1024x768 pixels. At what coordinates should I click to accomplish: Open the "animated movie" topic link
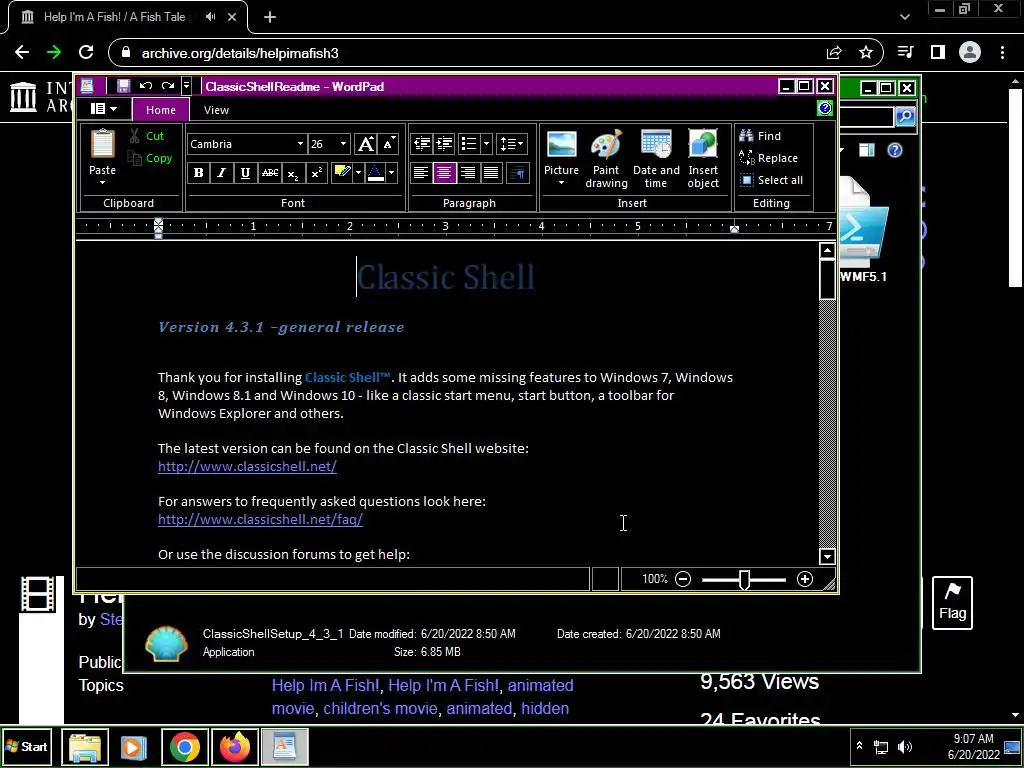point(423,697)
